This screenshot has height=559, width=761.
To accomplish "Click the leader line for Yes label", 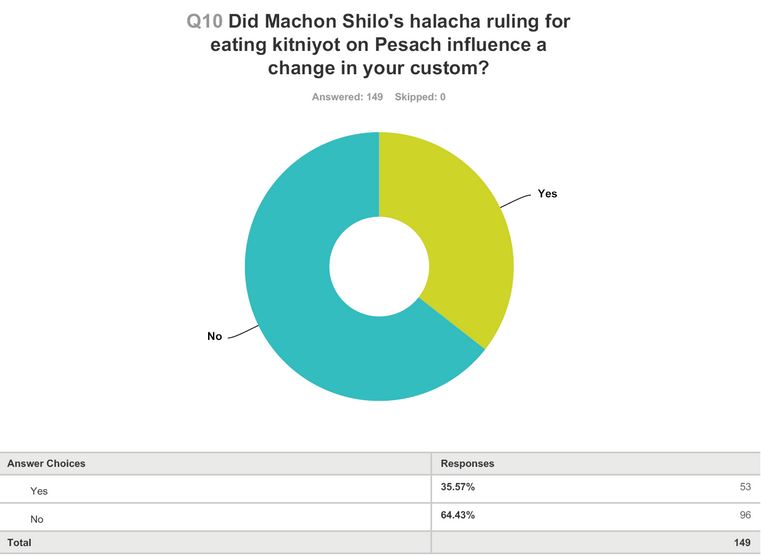I will (x=515, y=199).
